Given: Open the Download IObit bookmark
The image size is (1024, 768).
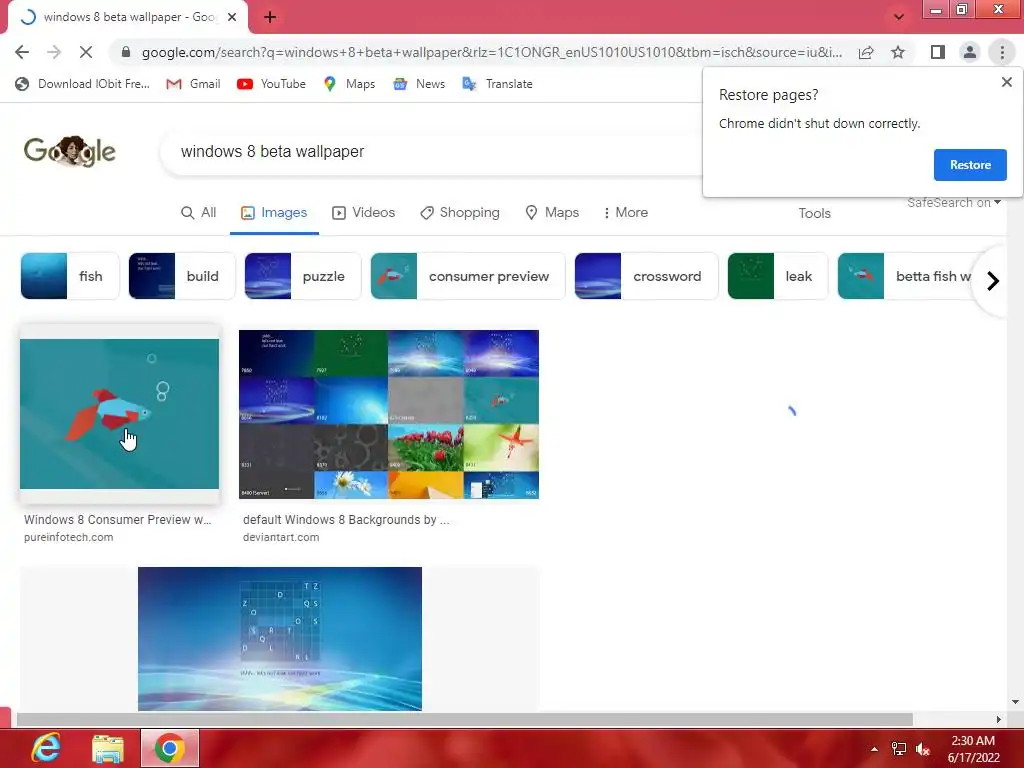Looking at the screenshot, I should (82, 84).
